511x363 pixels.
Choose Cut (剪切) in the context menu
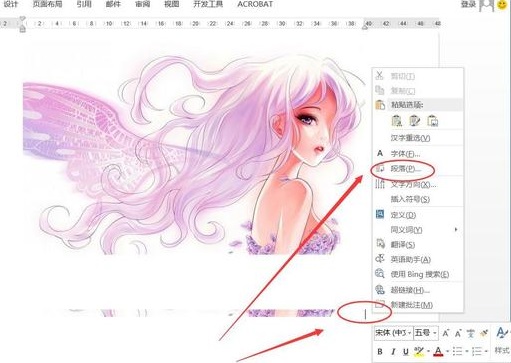click(x=417, y=76)
